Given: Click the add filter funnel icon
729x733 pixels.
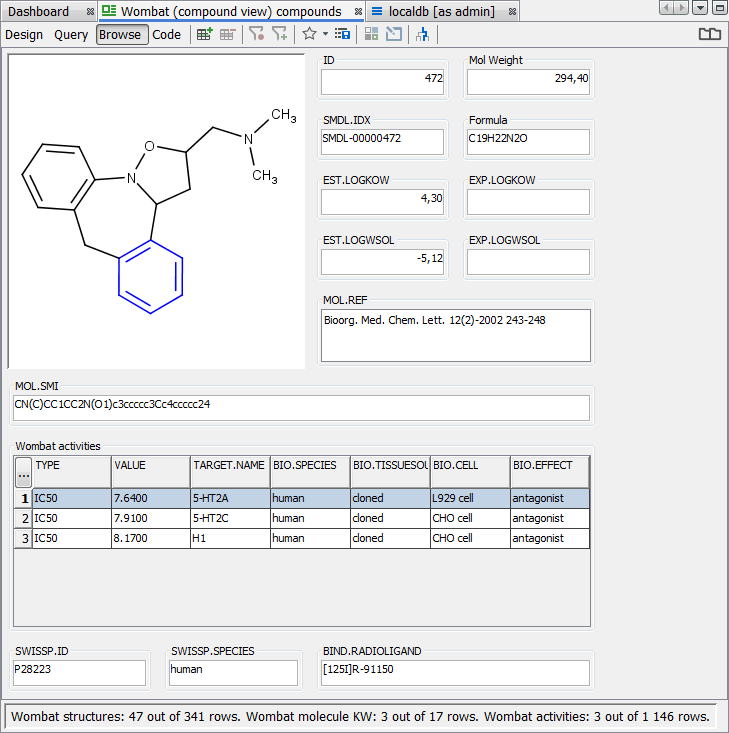Looking at the screenshot, I should pyautogui.click(x=280, y=34).
